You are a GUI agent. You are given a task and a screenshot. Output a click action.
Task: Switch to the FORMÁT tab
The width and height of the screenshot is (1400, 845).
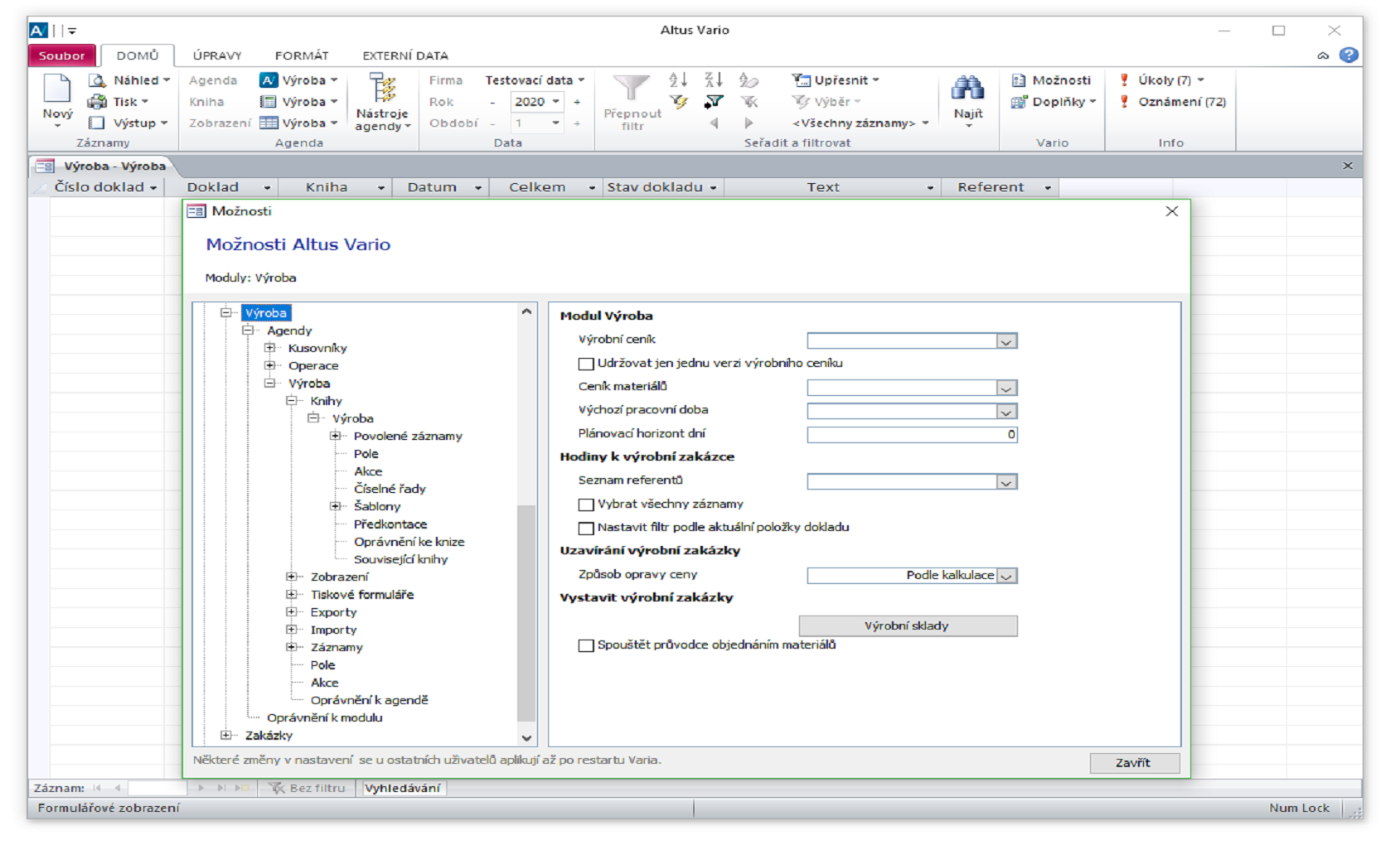(x=302, y=56)
